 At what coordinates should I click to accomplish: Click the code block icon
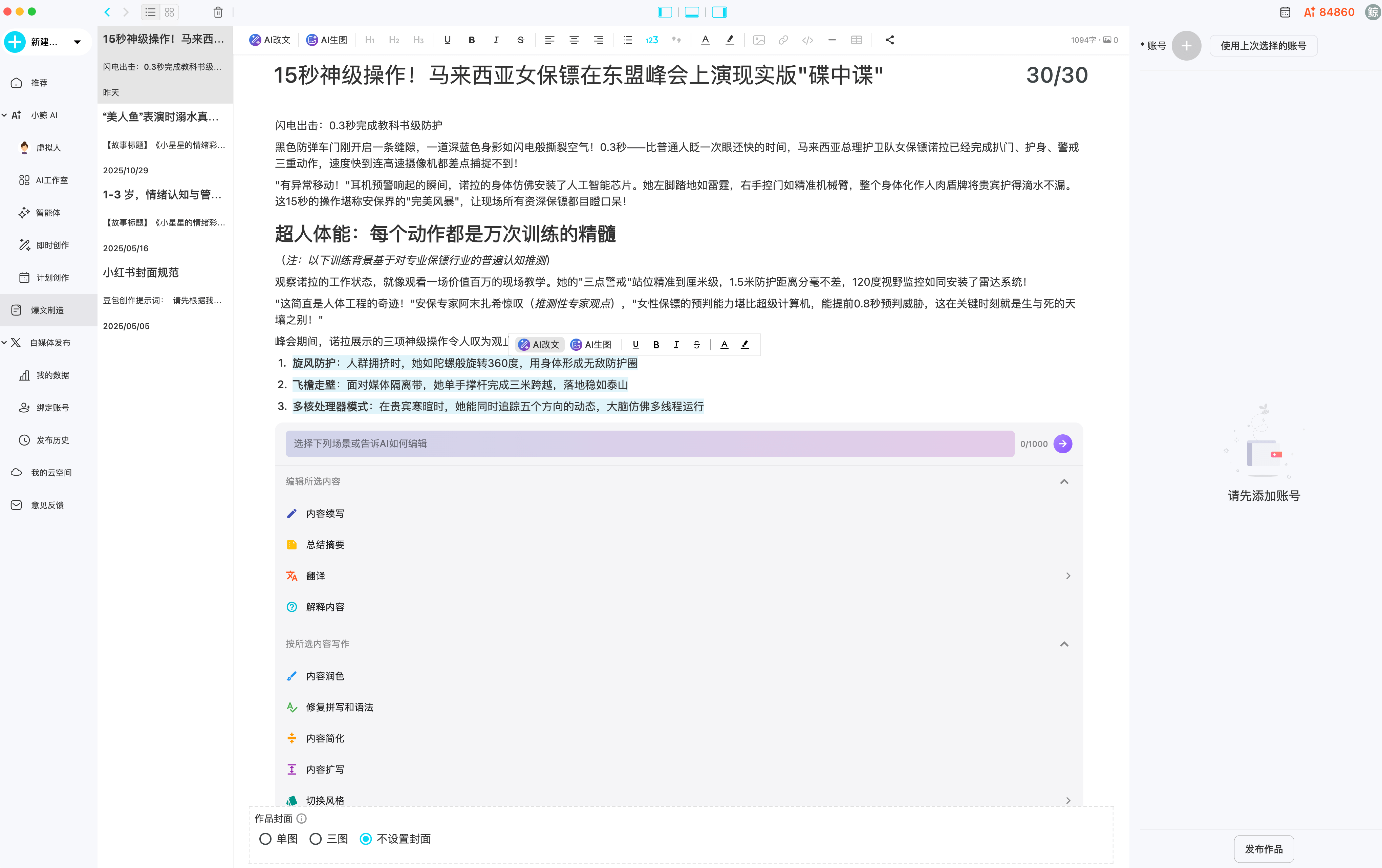pos(807,40)
